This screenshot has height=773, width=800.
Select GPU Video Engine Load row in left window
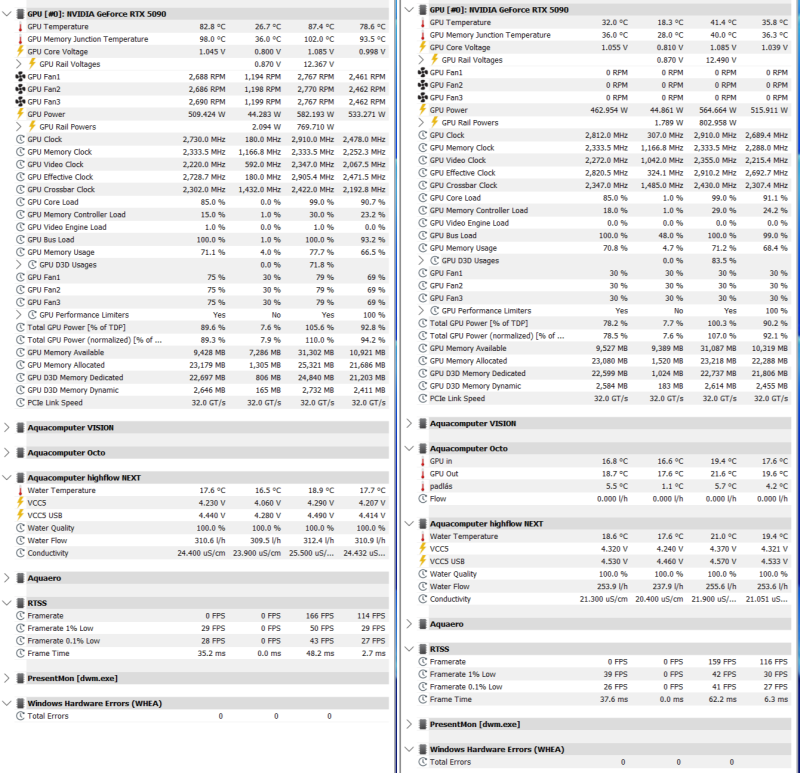click(x=202, y=227)
